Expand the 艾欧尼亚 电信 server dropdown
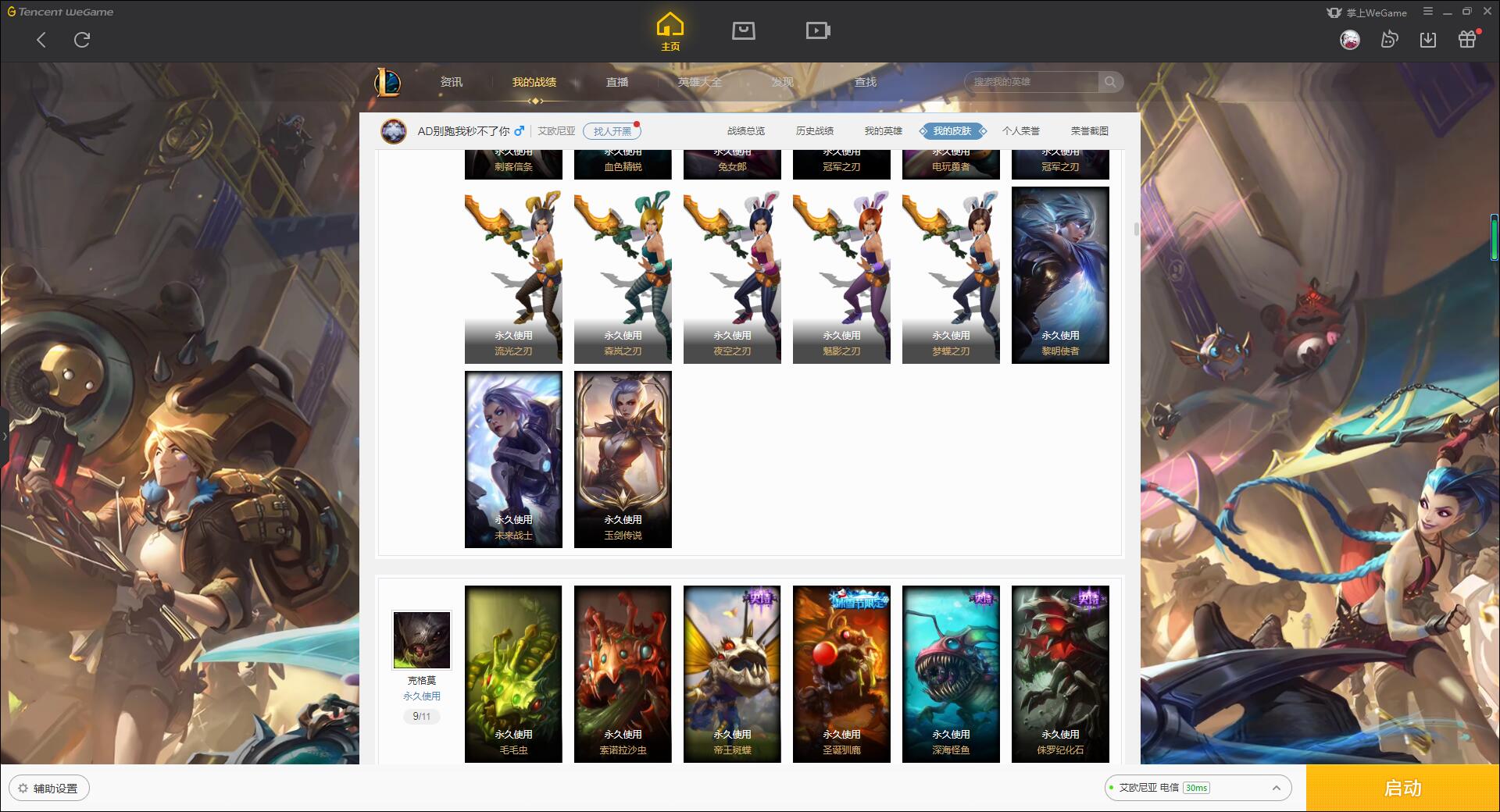 (1197, 788)
